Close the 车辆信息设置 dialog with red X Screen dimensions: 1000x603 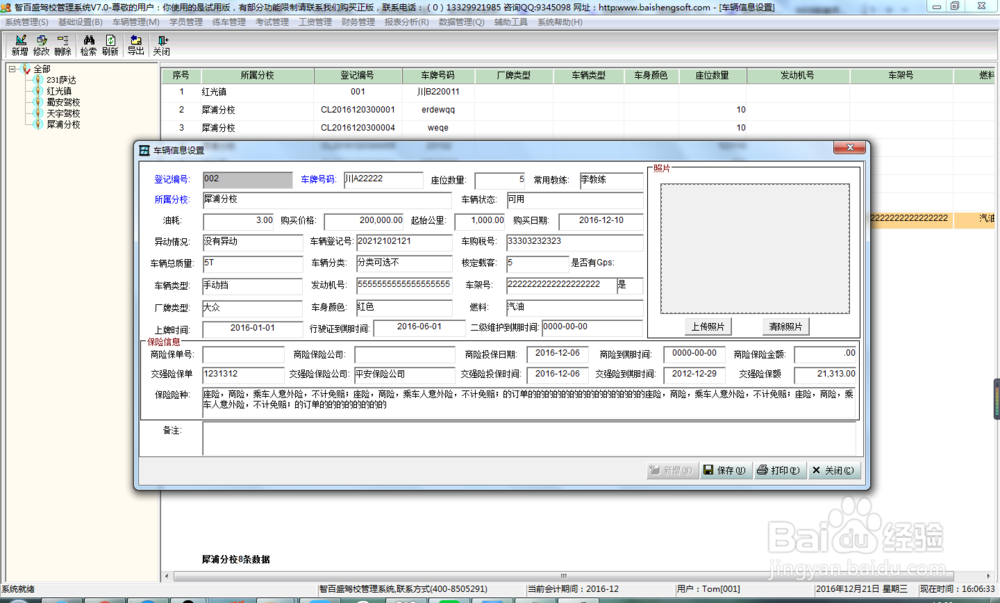tap(849, 148)
